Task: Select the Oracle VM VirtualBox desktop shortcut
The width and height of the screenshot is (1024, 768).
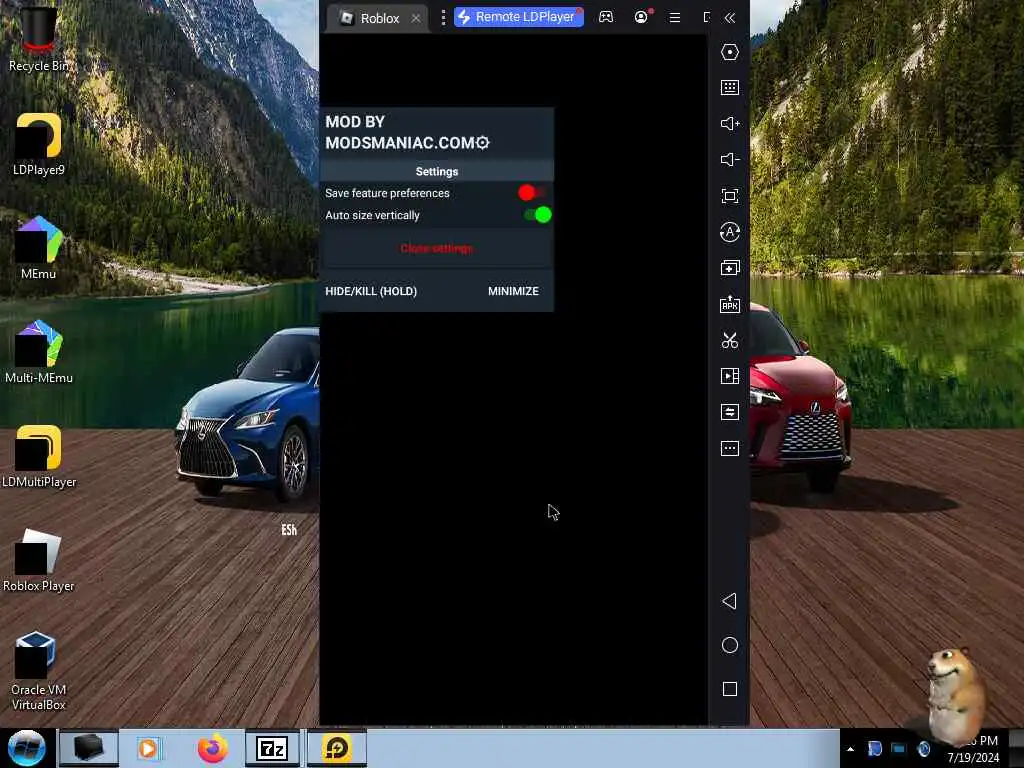Action: point(39,671)
